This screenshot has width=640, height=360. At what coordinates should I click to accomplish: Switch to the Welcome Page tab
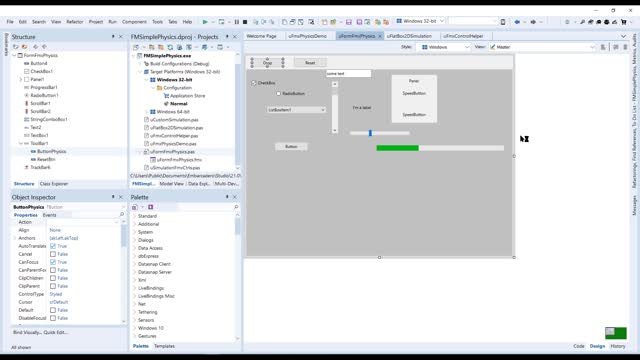click(262, 36)
